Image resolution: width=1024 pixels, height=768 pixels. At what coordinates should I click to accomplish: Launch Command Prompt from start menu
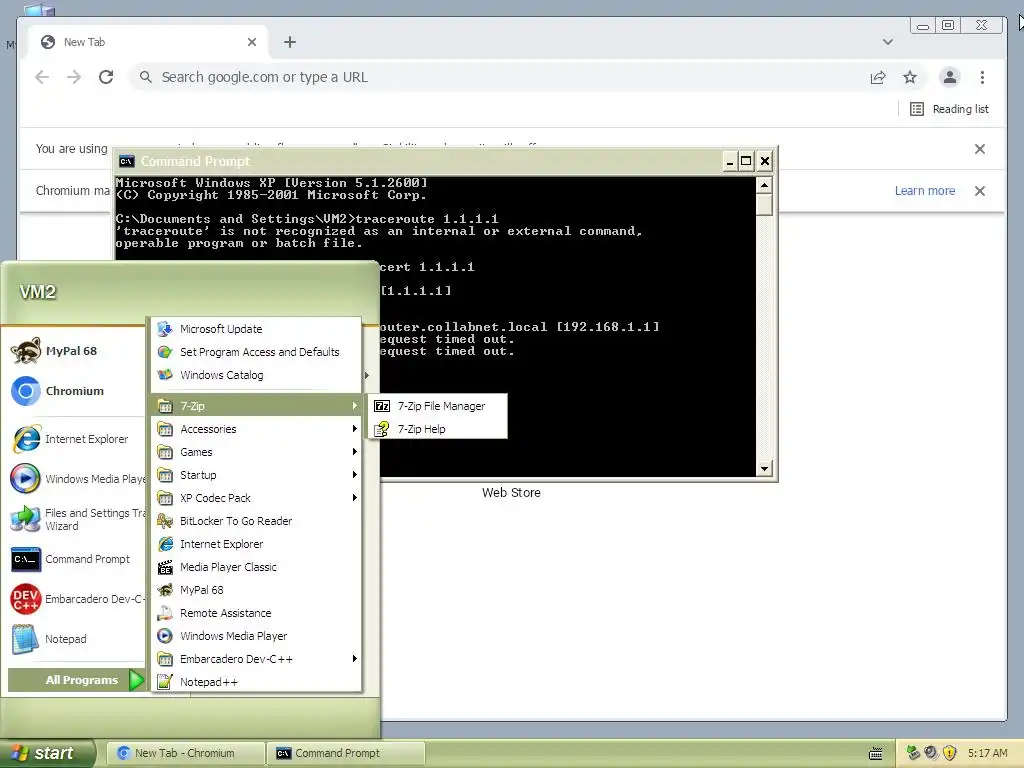tap(72, 559)
